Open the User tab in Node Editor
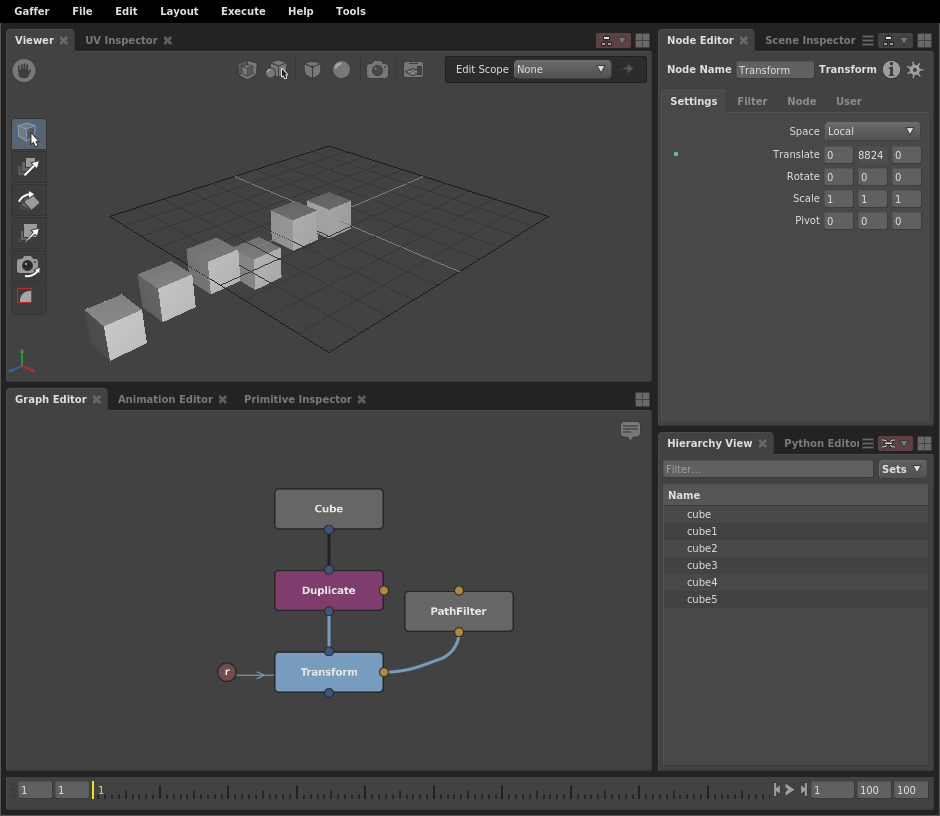 848,101
